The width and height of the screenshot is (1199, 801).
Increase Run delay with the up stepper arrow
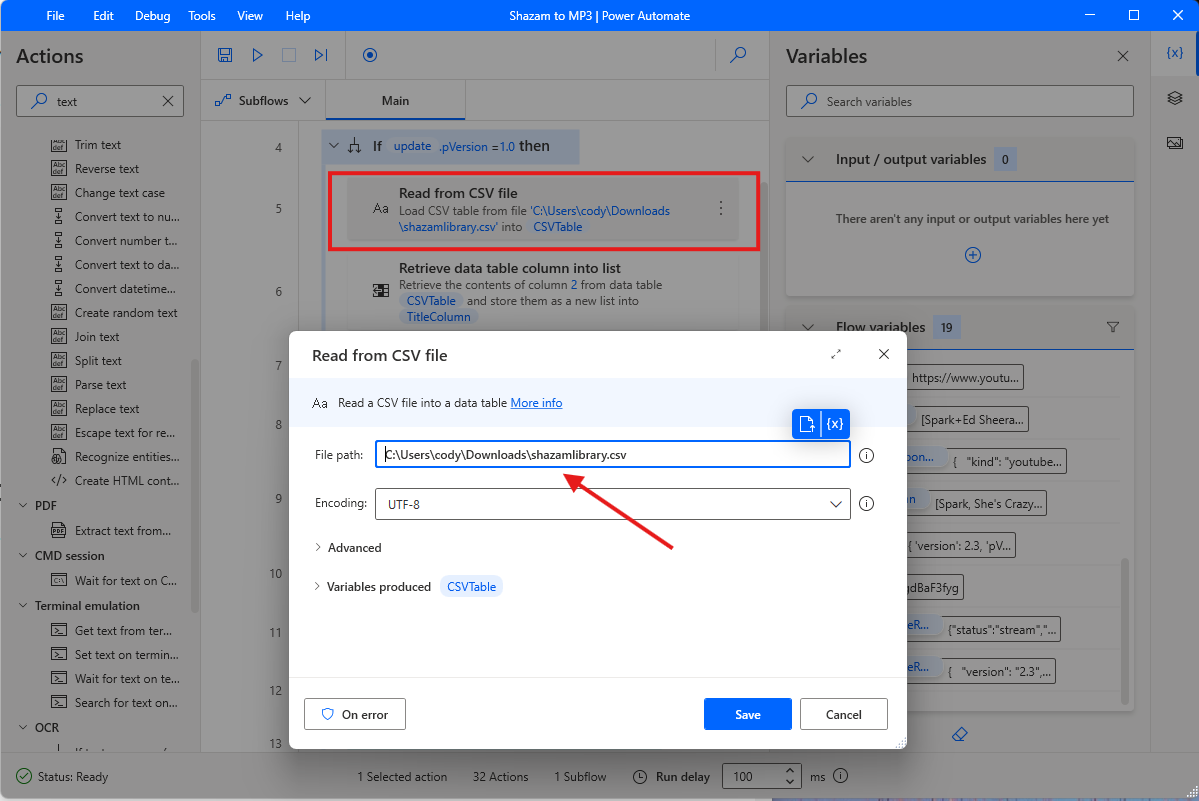pos(789,770)
